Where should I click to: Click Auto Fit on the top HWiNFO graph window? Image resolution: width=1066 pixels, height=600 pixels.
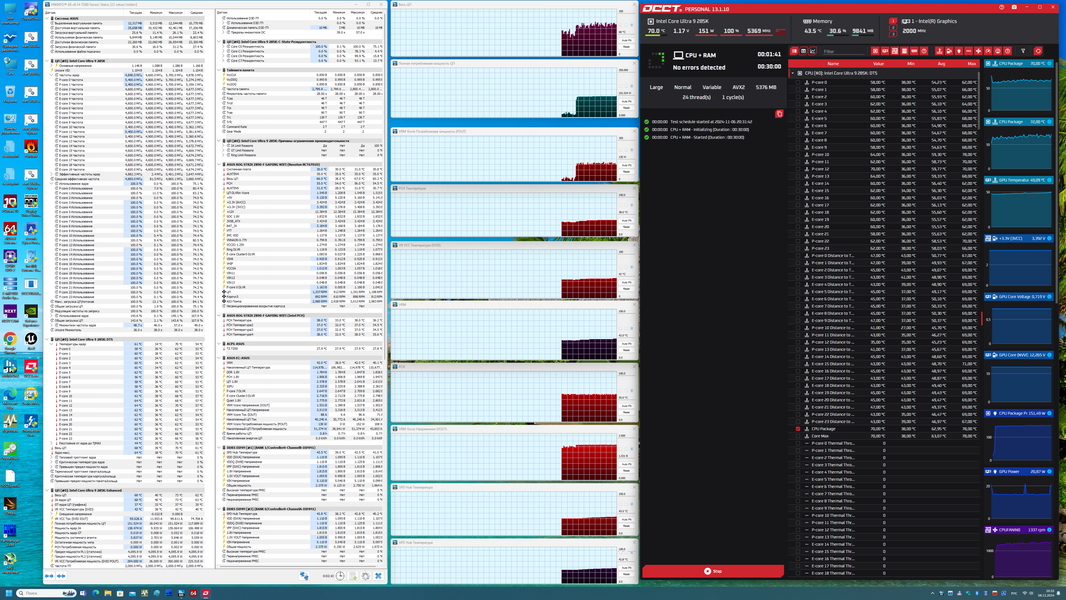(x=627, y=40)
